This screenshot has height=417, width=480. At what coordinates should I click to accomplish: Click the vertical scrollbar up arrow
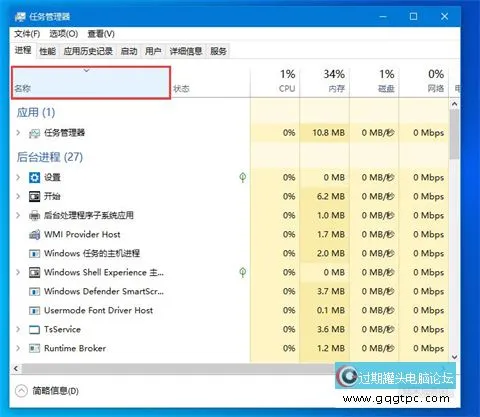pos(454,104)
